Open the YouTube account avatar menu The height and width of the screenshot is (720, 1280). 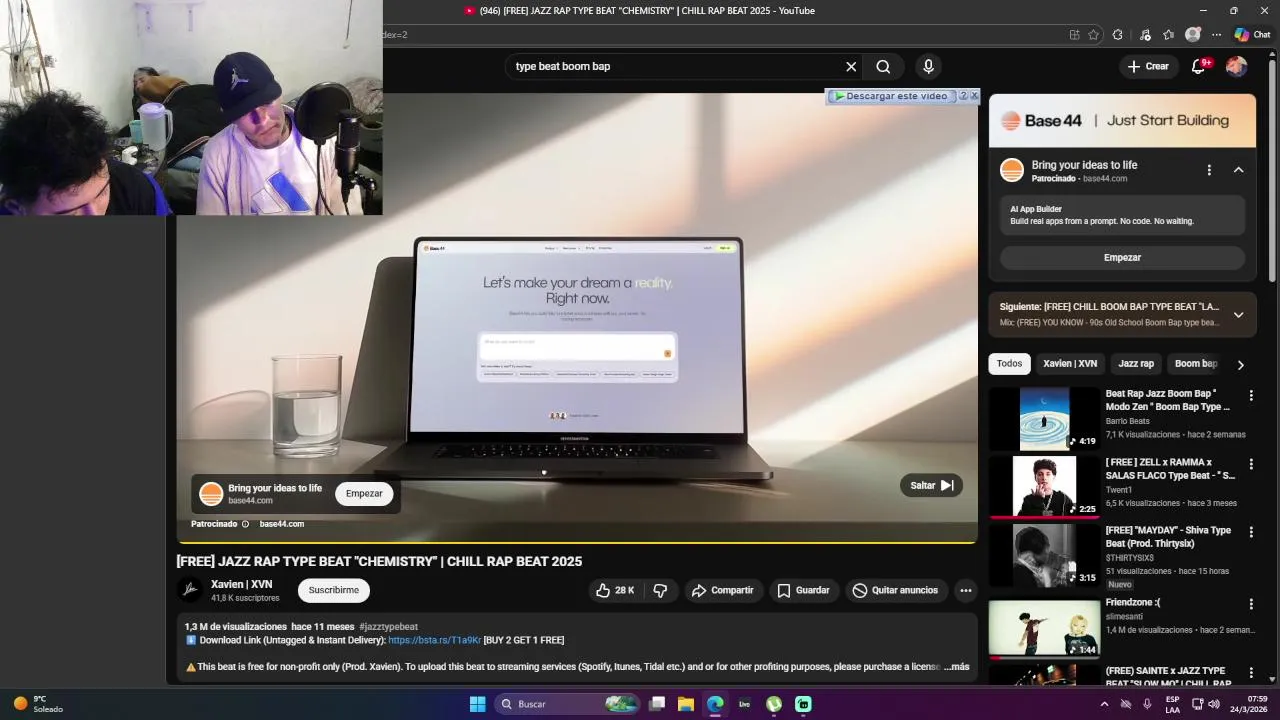(x=1236, y=67)
